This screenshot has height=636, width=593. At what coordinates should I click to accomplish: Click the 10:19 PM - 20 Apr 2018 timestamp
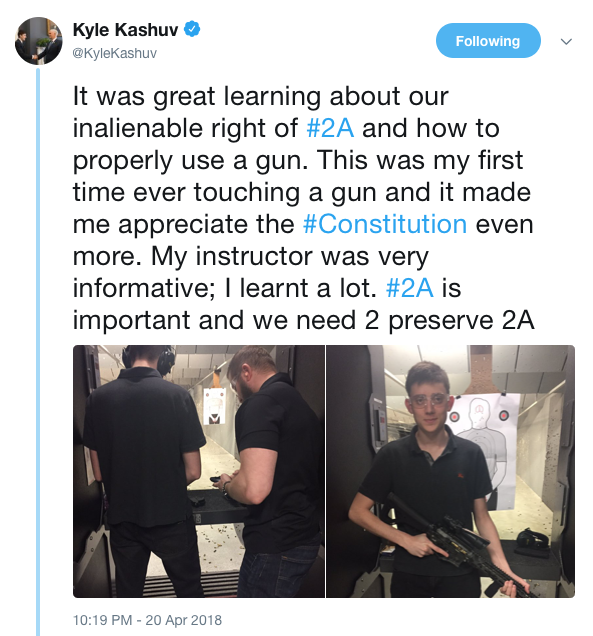click(147, 620)
